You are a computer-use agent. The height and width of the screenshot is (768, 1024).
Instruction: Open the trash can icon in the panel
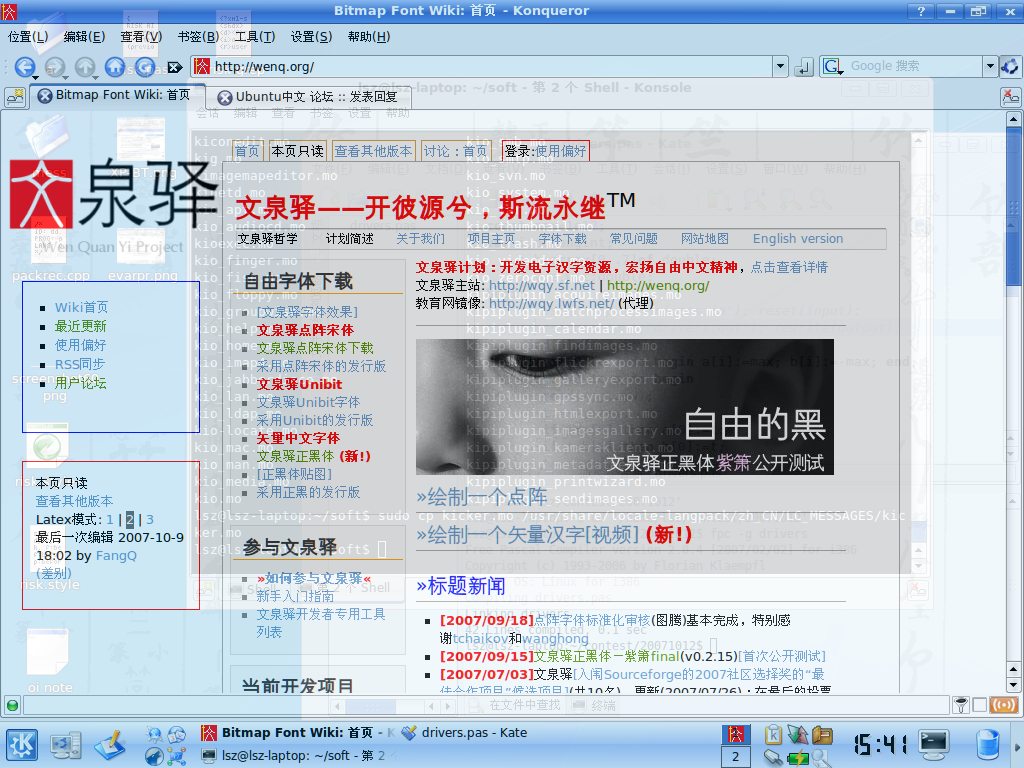click(x=987, y=745)
